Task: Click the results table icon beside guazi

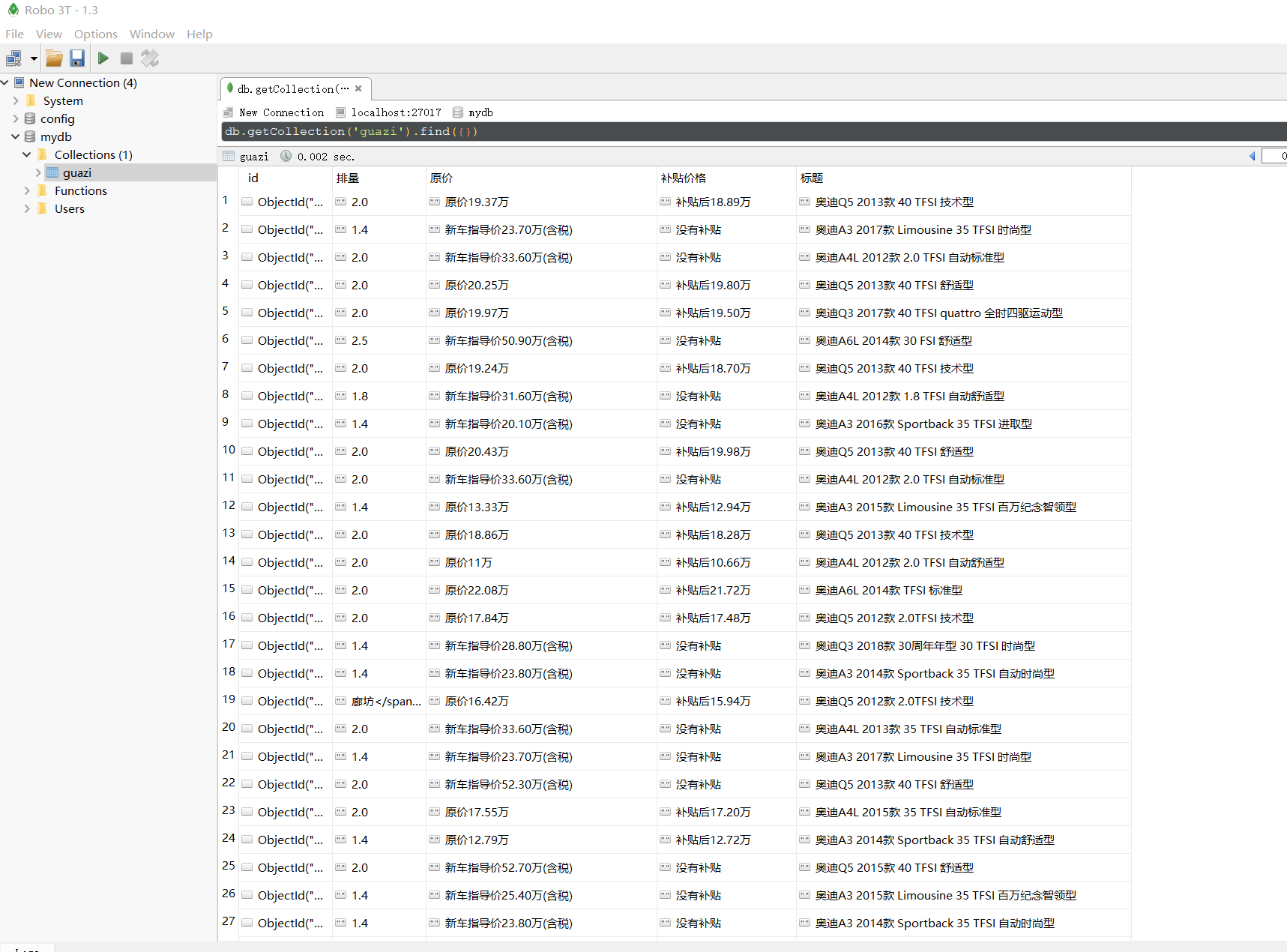Action: (x=229, y=156)
